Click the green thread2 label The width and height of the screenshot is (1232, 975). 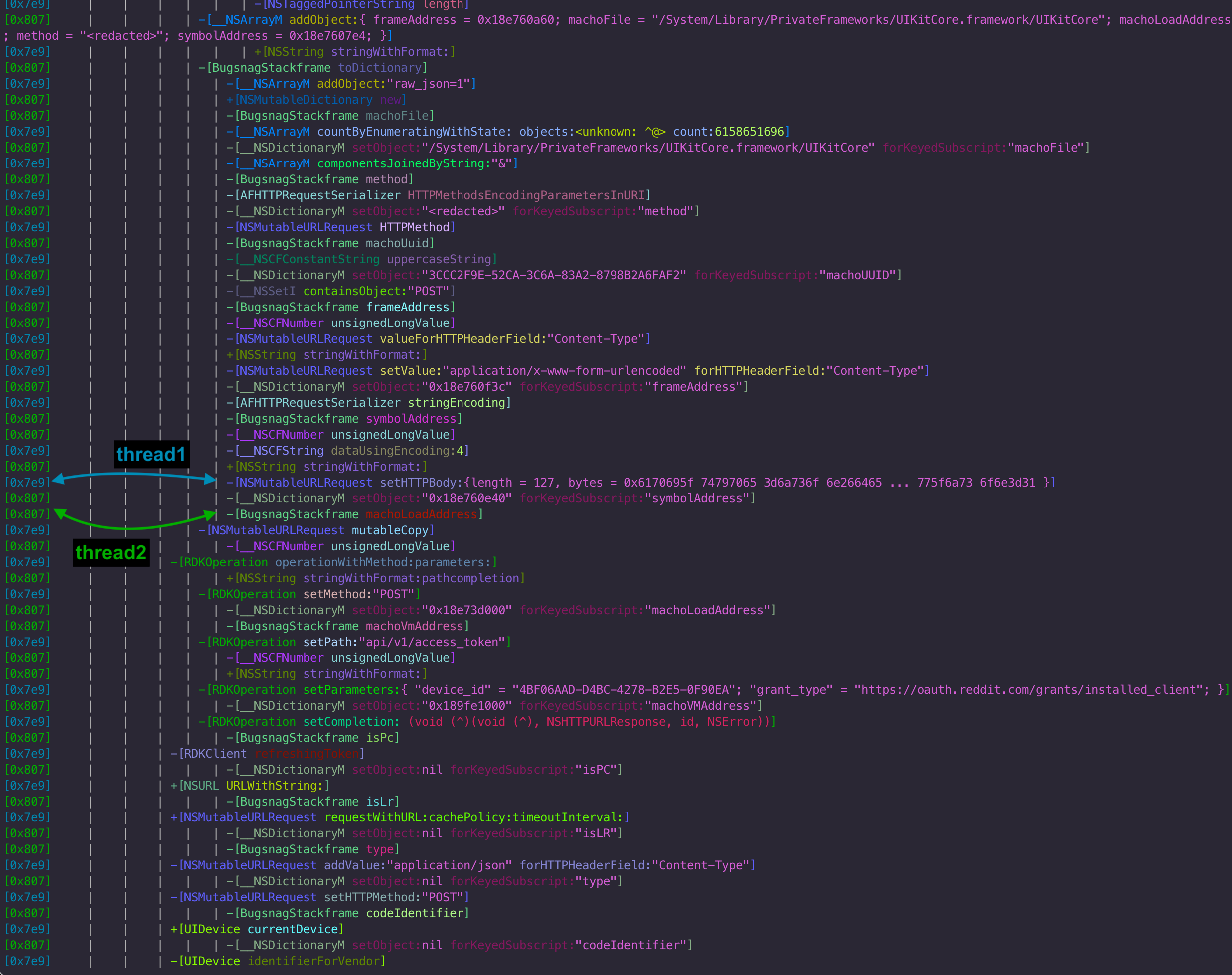tap(111, 553)
